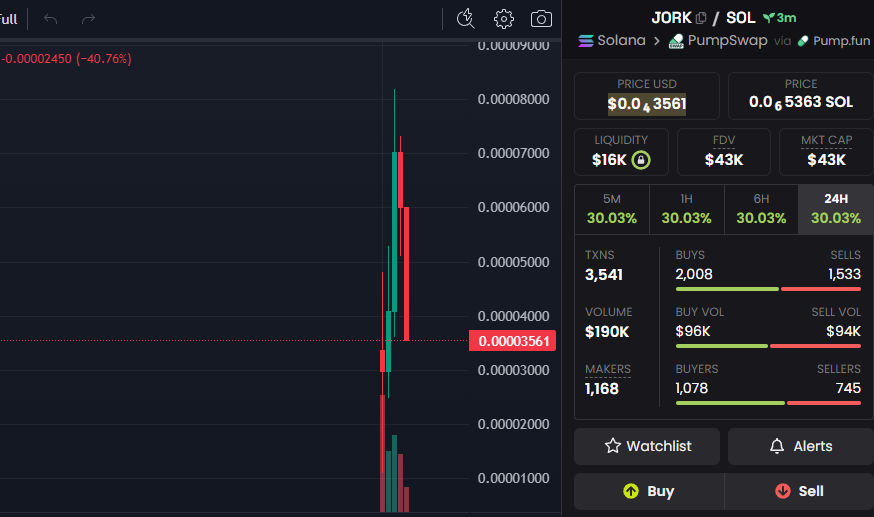874x517 pixels.
Task: Click the JORK token name
Action: point(672,18)
